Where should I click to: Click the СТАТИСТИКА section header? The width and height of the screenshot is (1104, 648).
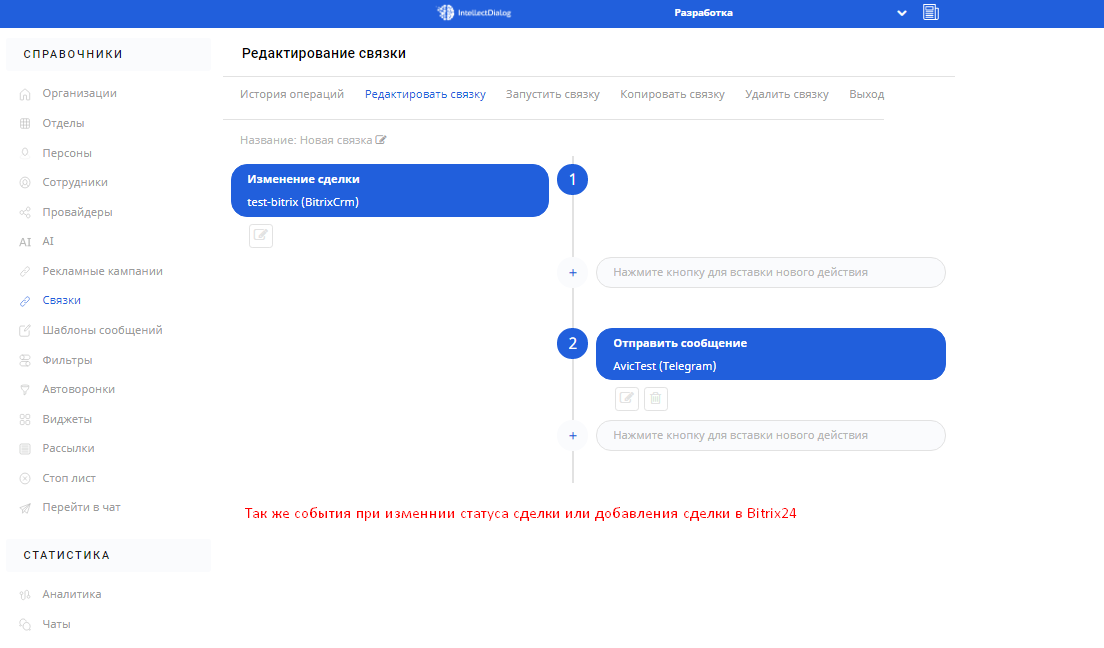pyautogui.click(x=67, y=555)
